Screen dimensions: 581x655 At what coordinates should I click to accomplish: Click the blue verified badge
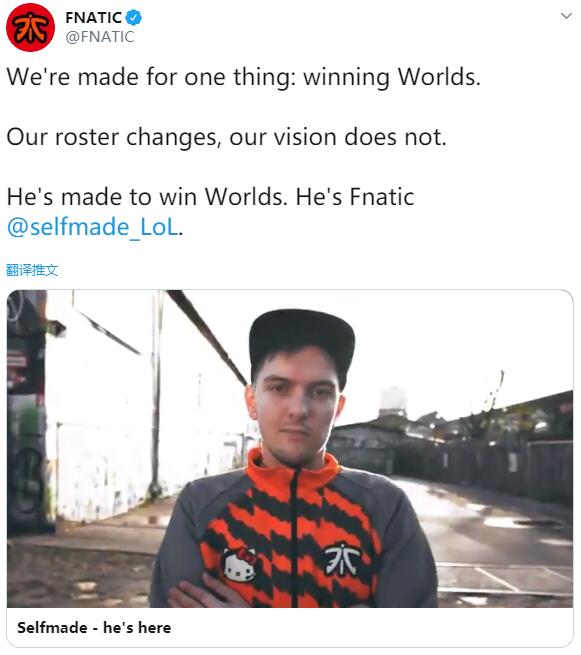[x=134, y=18]
